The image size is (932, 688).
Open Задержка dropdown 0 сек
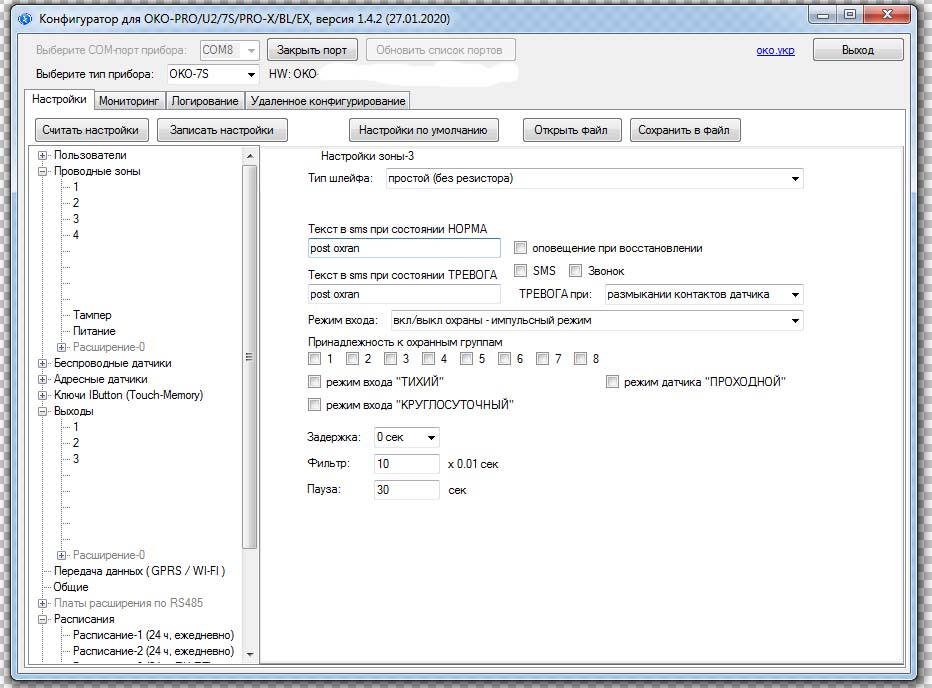tap(407, 438)
